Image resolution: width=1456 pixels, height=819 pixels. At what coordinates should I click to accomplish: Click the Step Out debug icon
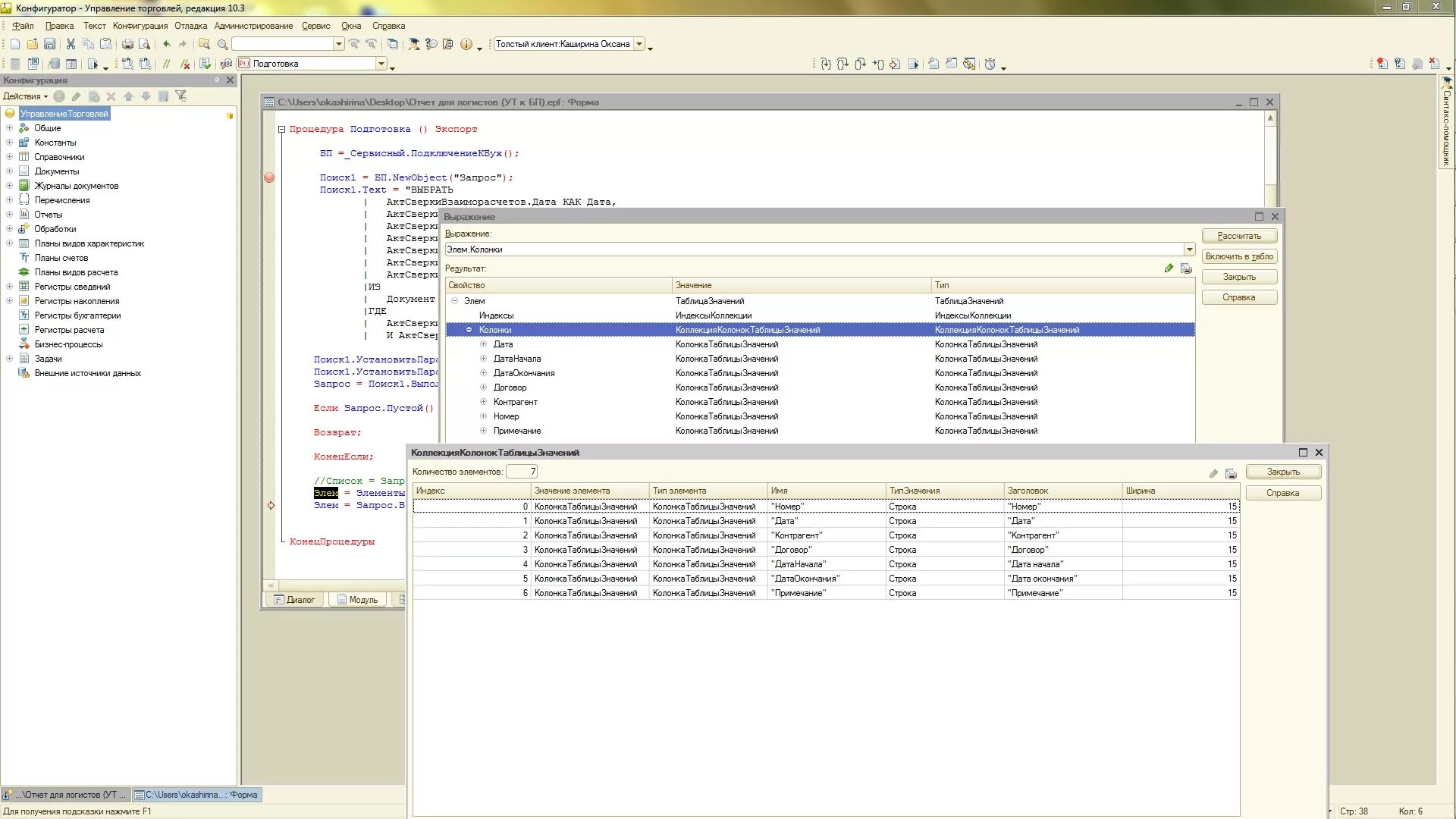coord(860,64)
